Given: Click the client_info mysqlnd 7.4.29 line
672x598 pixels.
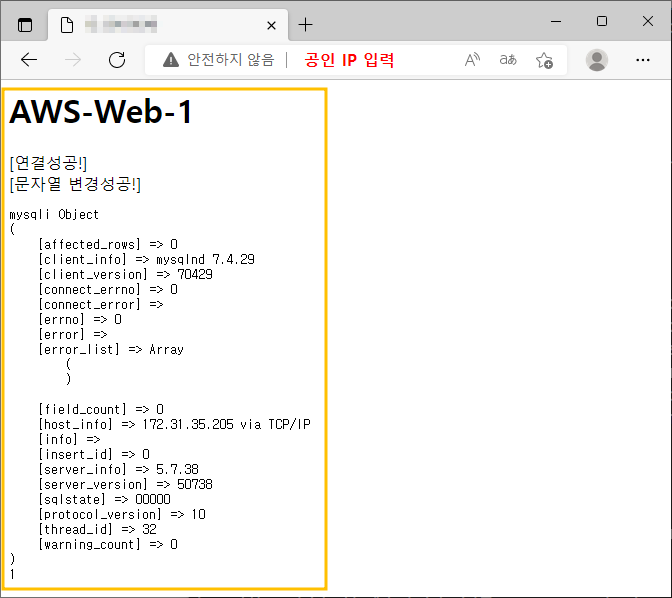Looking at the screenshot, I should [x=147, y=259].
